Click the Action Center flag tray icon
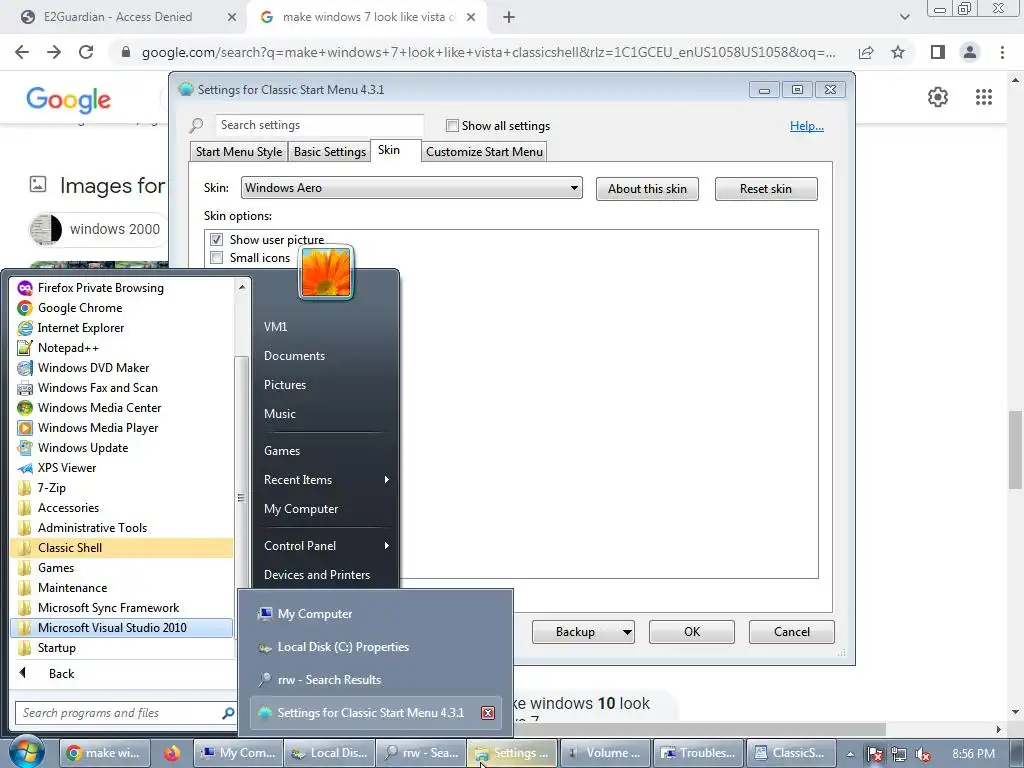The height and width of the screenshot is (768, 1024). pyautogui.click(x=874, y=754)
